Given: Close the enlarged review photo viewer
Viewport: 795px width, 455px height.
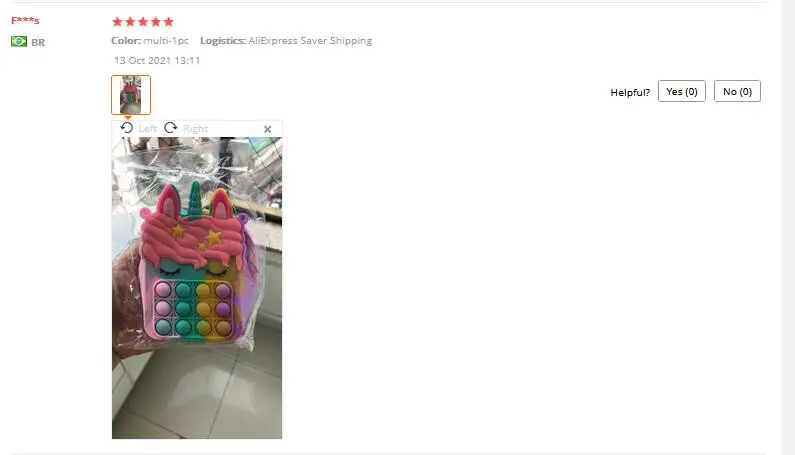Looking at the screenshot, I should (x=268, y=129).
